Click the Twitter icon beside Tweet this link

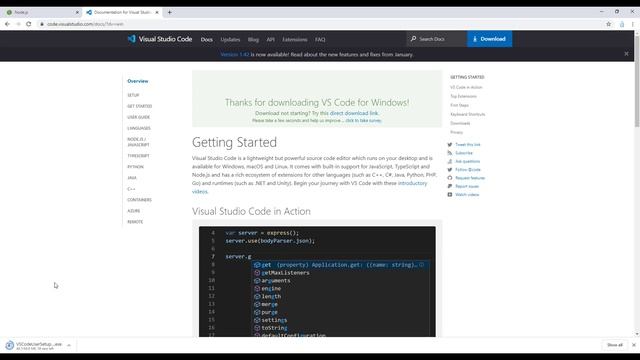pyautogui.click(x=450, y=144)
